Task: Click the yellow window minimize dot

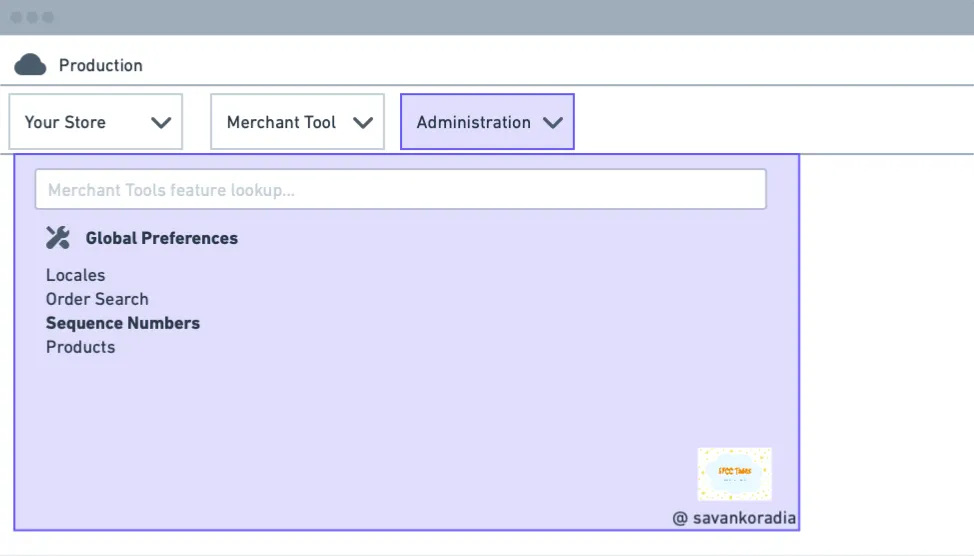Action: click(x=32, y=17)
